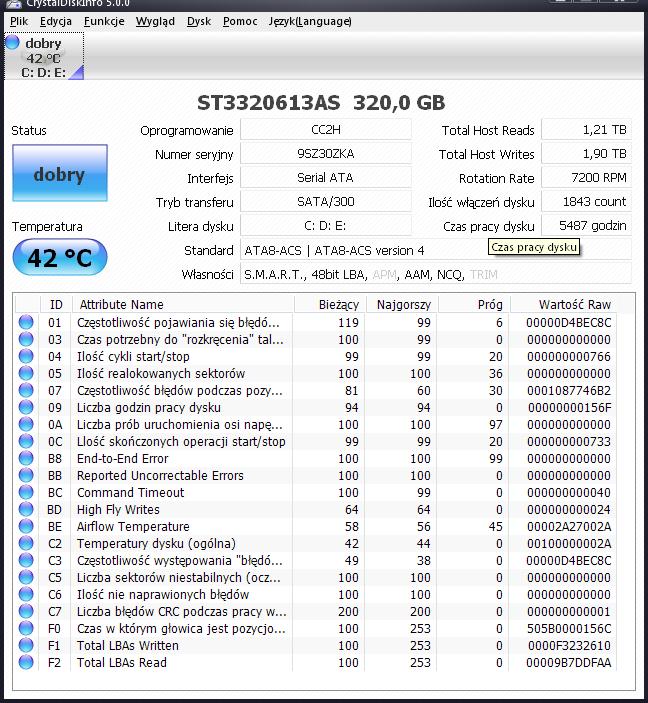Click the status orb for attribute F0
Image resolution: width=648 pixels, height=703 pixels.
pyautogui.click(x=26, y=629)
